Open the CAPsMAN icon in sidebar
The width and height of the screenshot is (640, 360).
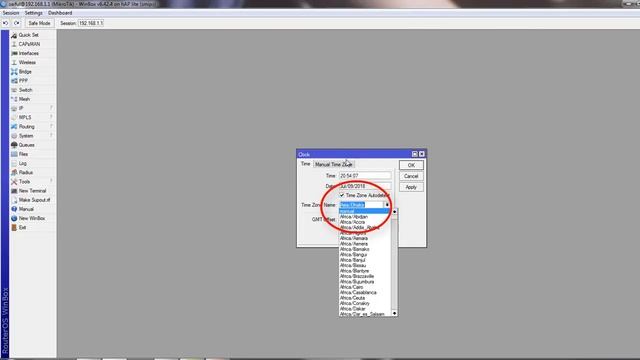pyautogui.click(x=14, y=44)
